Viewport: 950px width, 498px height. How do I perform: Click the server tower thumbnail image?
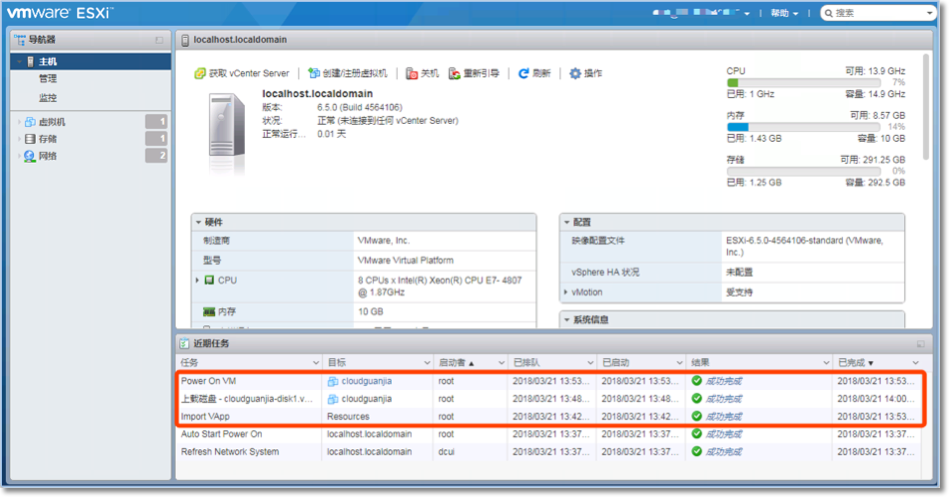pos(227,126)
